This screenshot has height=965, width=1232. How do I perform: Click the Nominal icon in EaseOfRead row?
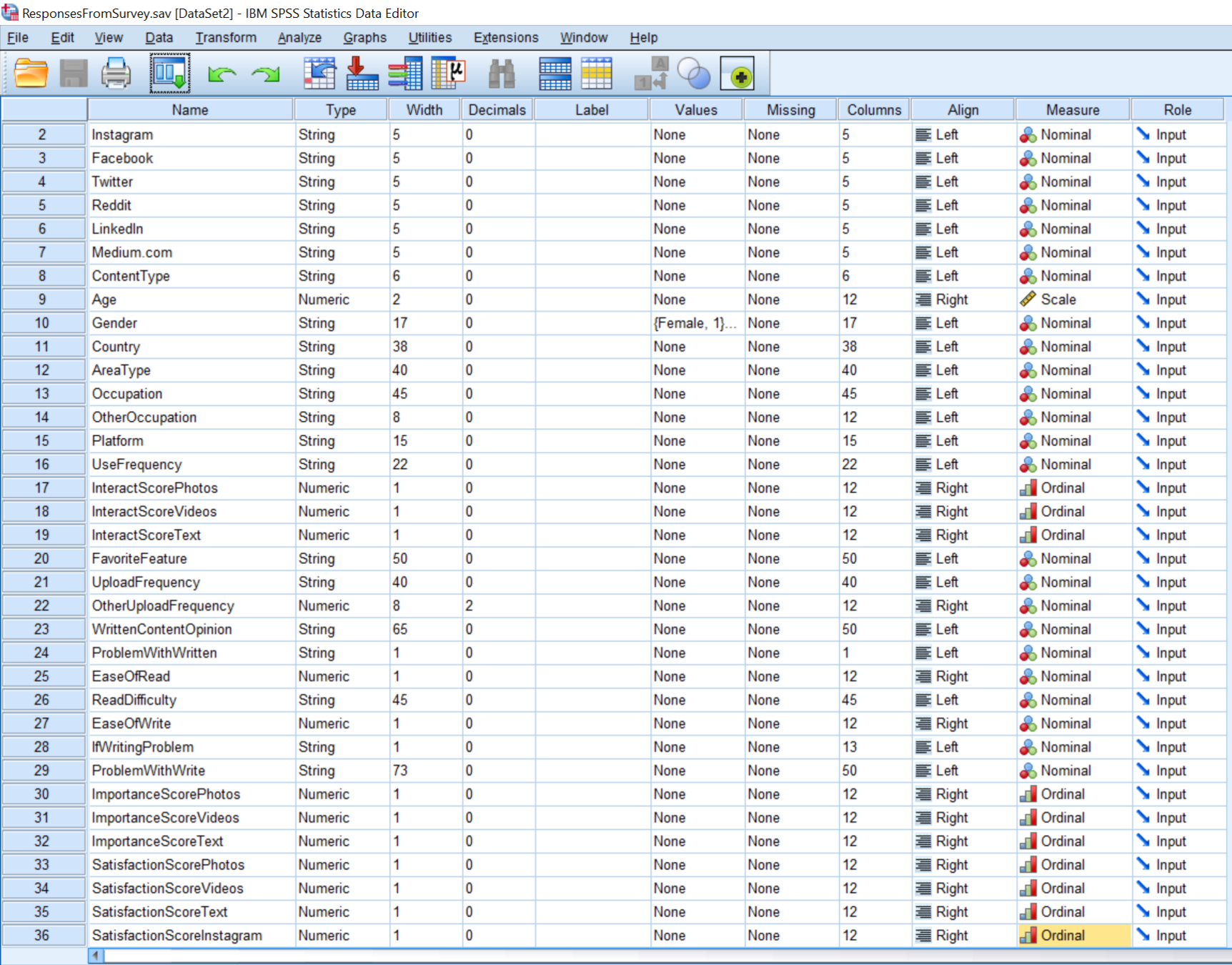pos(1028,676)
